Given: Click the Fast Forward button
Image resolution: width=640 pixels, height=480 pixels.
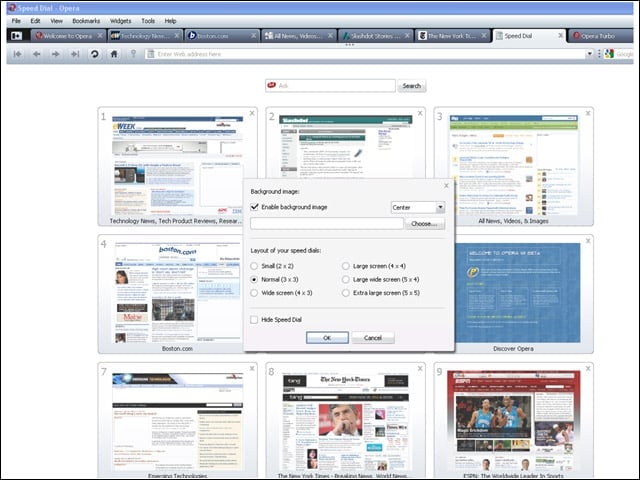Looking at the screenshot, I should coord(75,54).
